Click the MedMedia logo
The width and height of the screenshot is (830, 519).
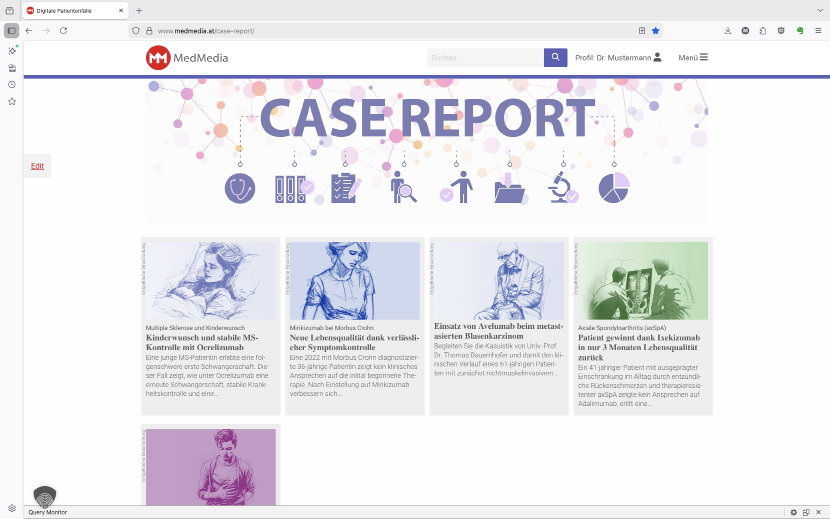click(187, 58)
